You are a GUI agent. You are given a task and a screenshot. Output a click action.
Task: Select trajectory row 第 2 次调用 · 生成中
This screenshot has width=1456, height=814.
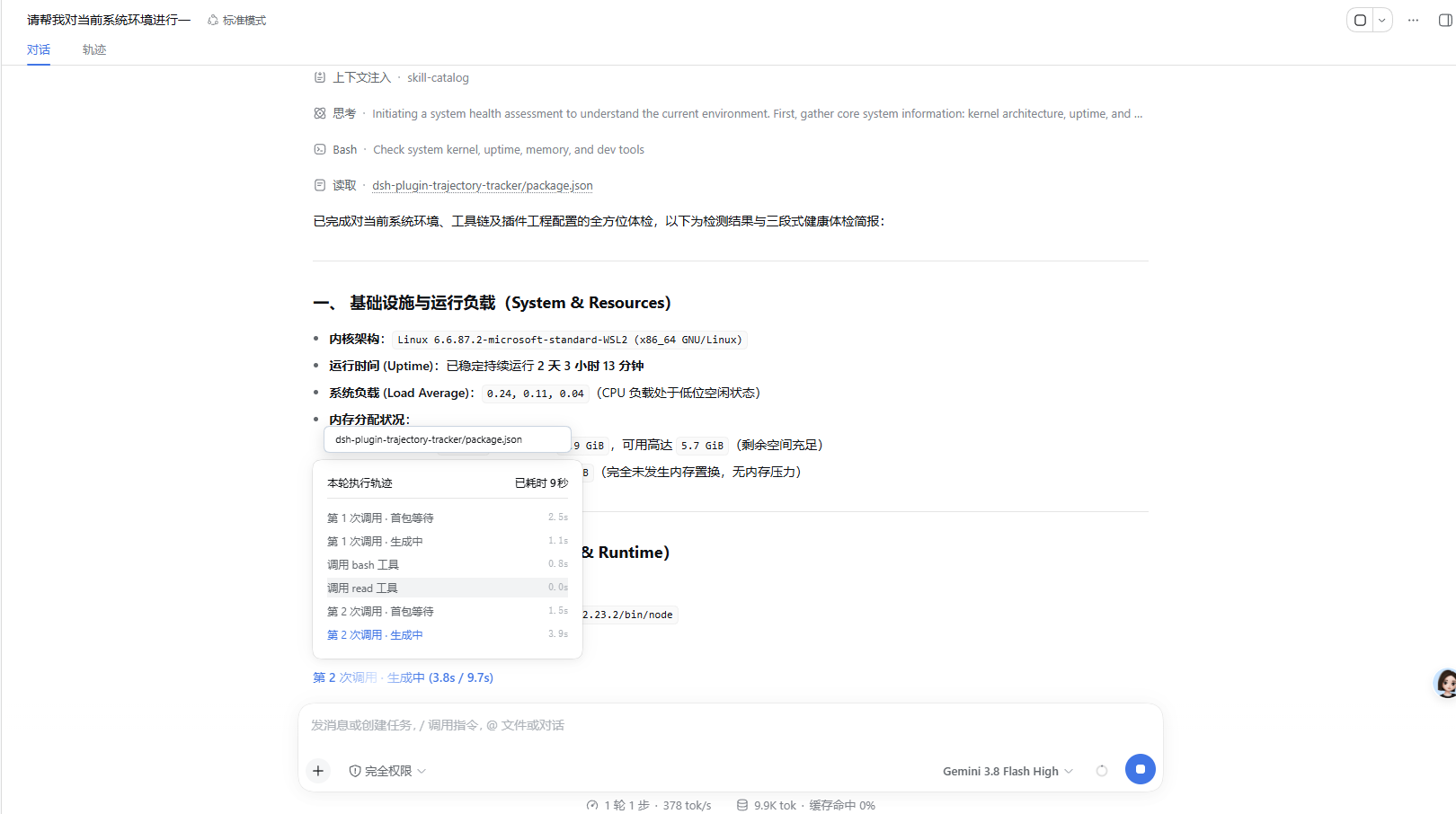(448, 634)
